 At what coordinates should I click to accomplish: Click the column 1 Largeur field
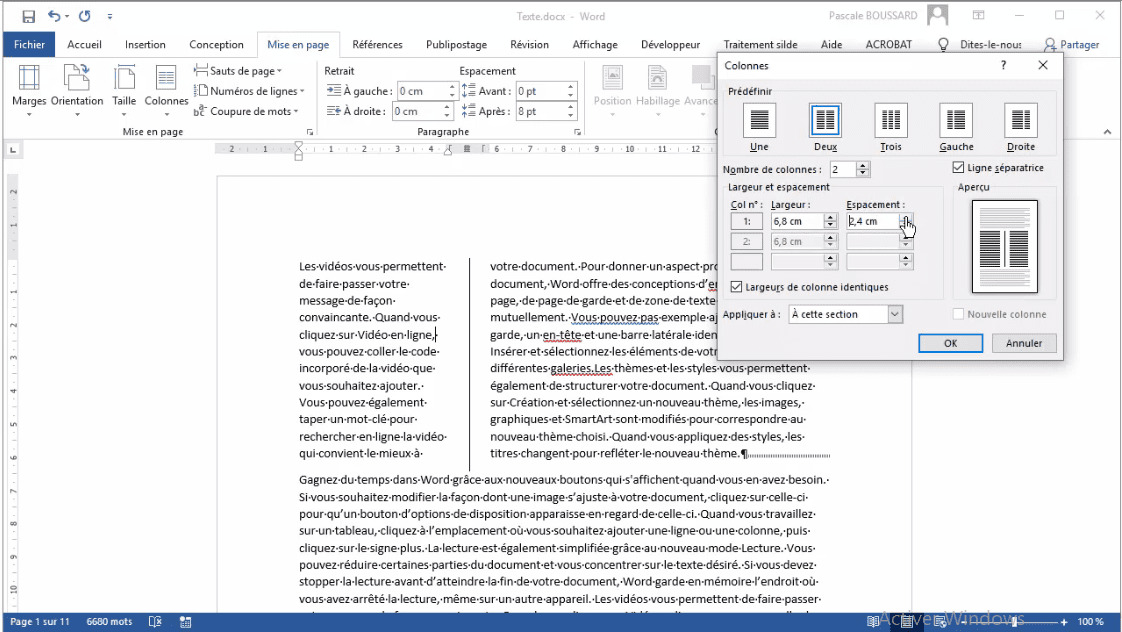[797, 221]
